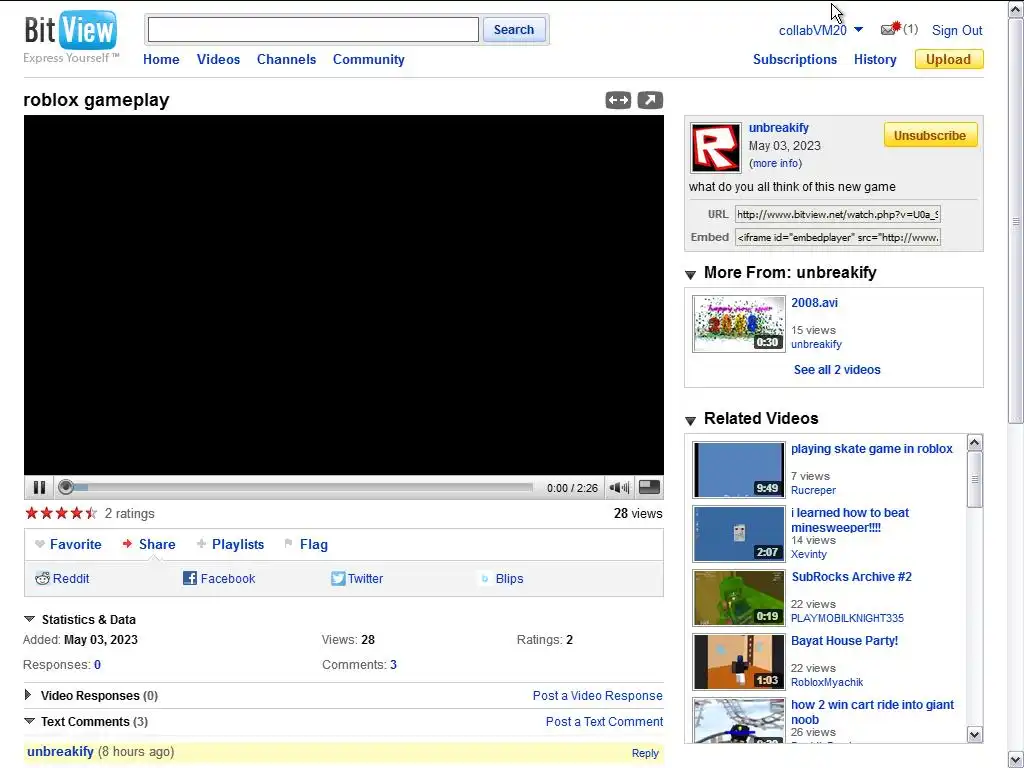Open SubRocks Archive #2 thumbnail
This screenshot has height=768, width=1024.
click(x=739, y=598)
